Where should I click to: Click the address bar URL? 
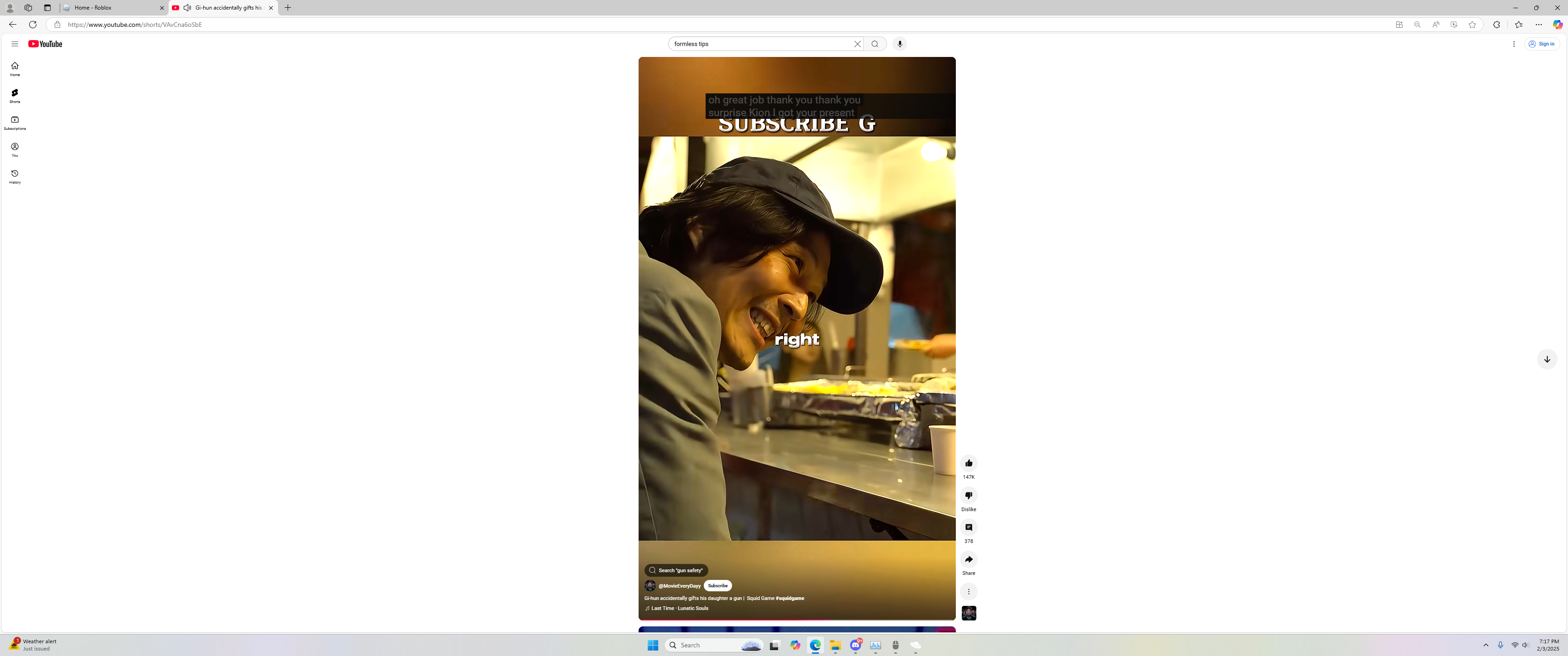(x=134, y=25)
